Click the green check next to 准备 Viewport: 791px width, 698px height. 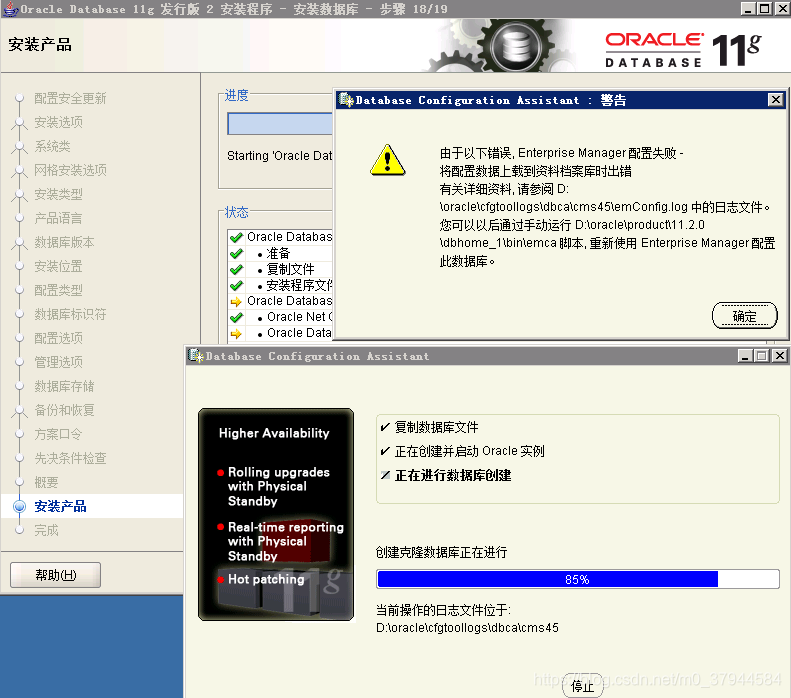click(x=236, y=254)
